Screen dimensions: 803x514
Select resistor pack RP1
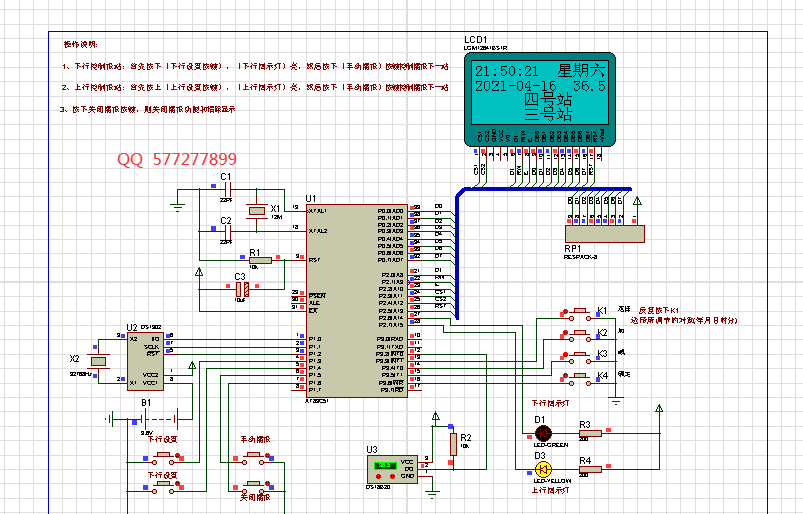coord(605,234)
